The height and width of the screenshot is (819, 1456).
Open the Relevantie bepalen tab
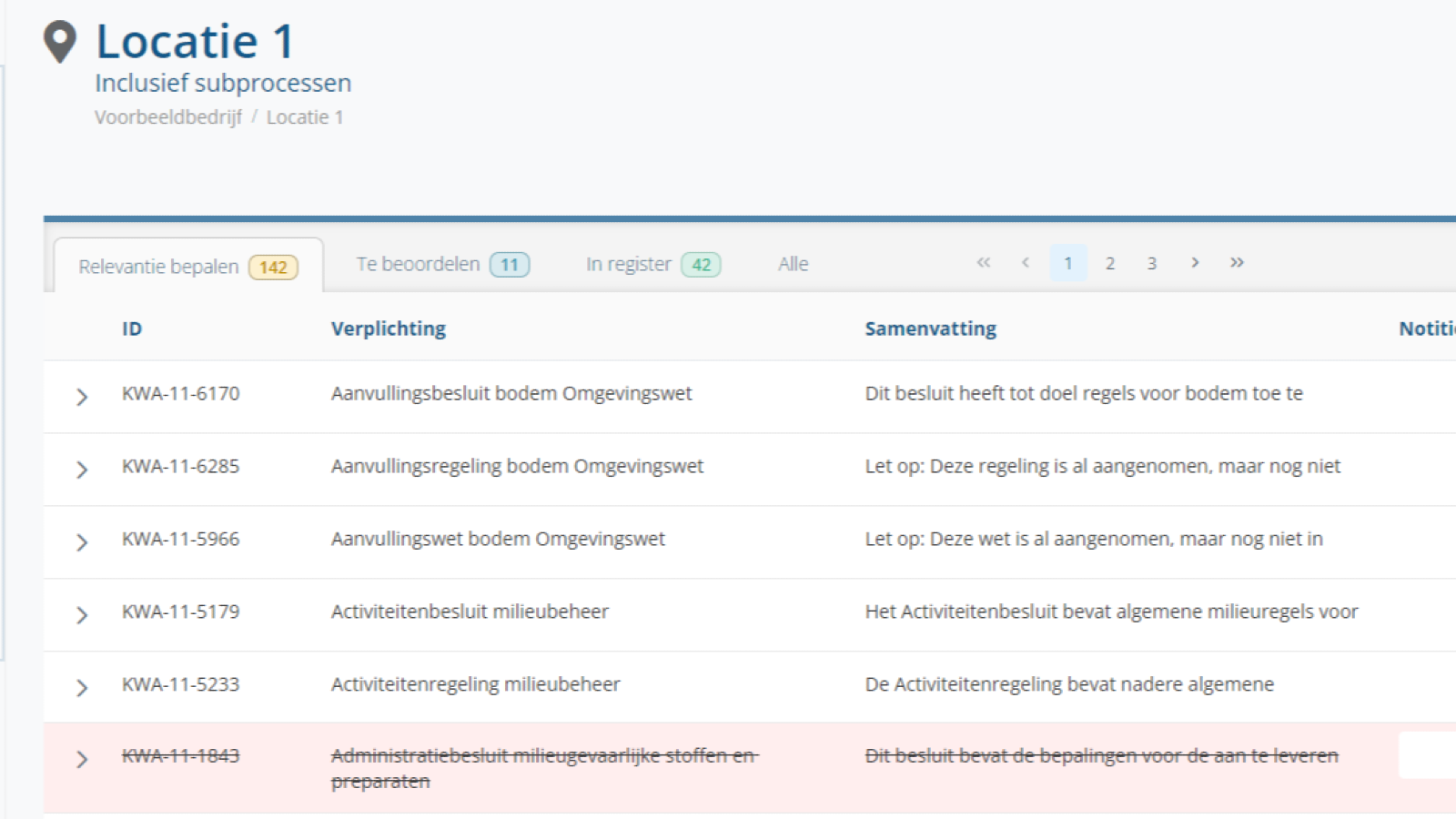point(187,267)
